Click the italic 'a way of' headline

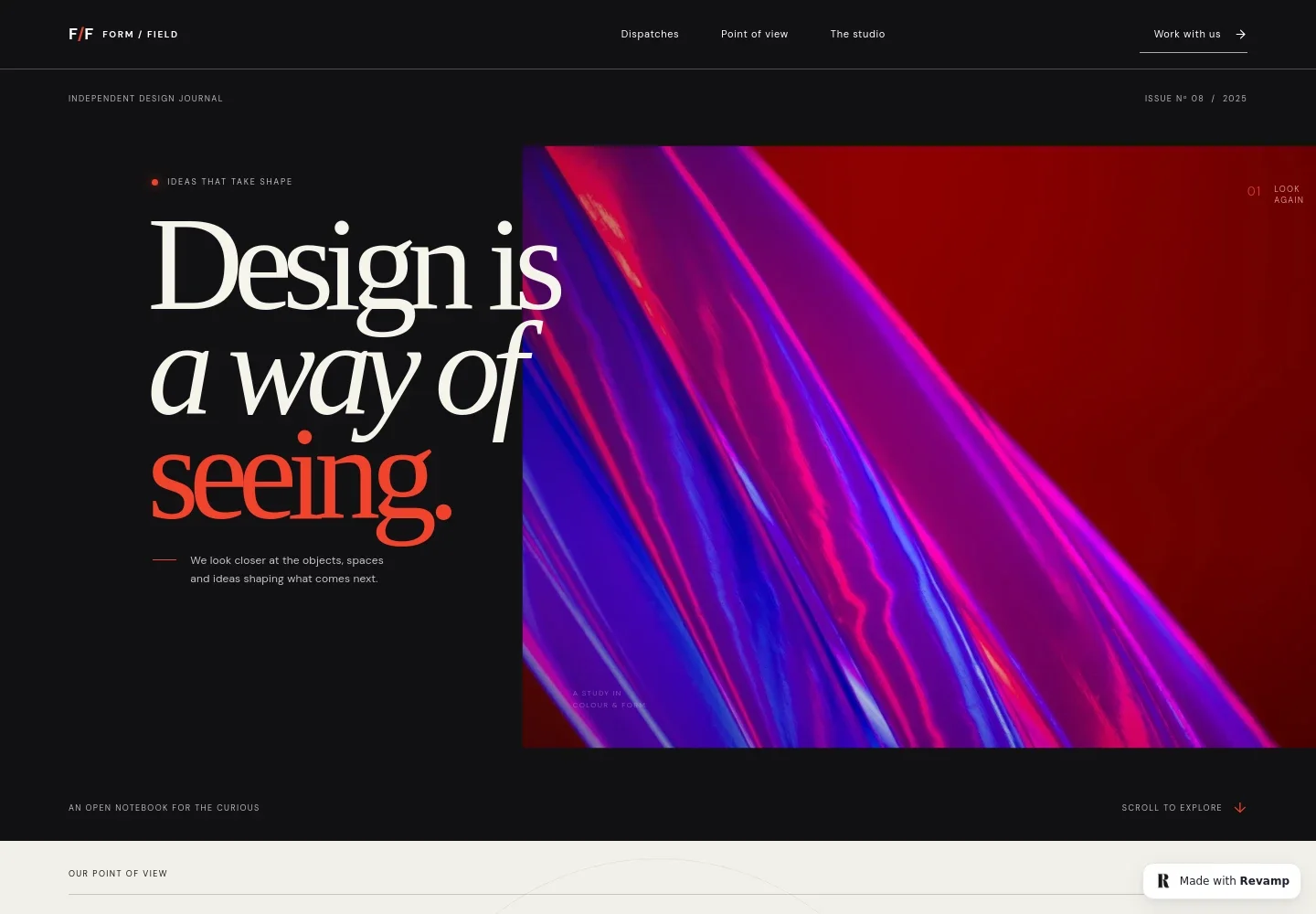click(x=345, y=379)
